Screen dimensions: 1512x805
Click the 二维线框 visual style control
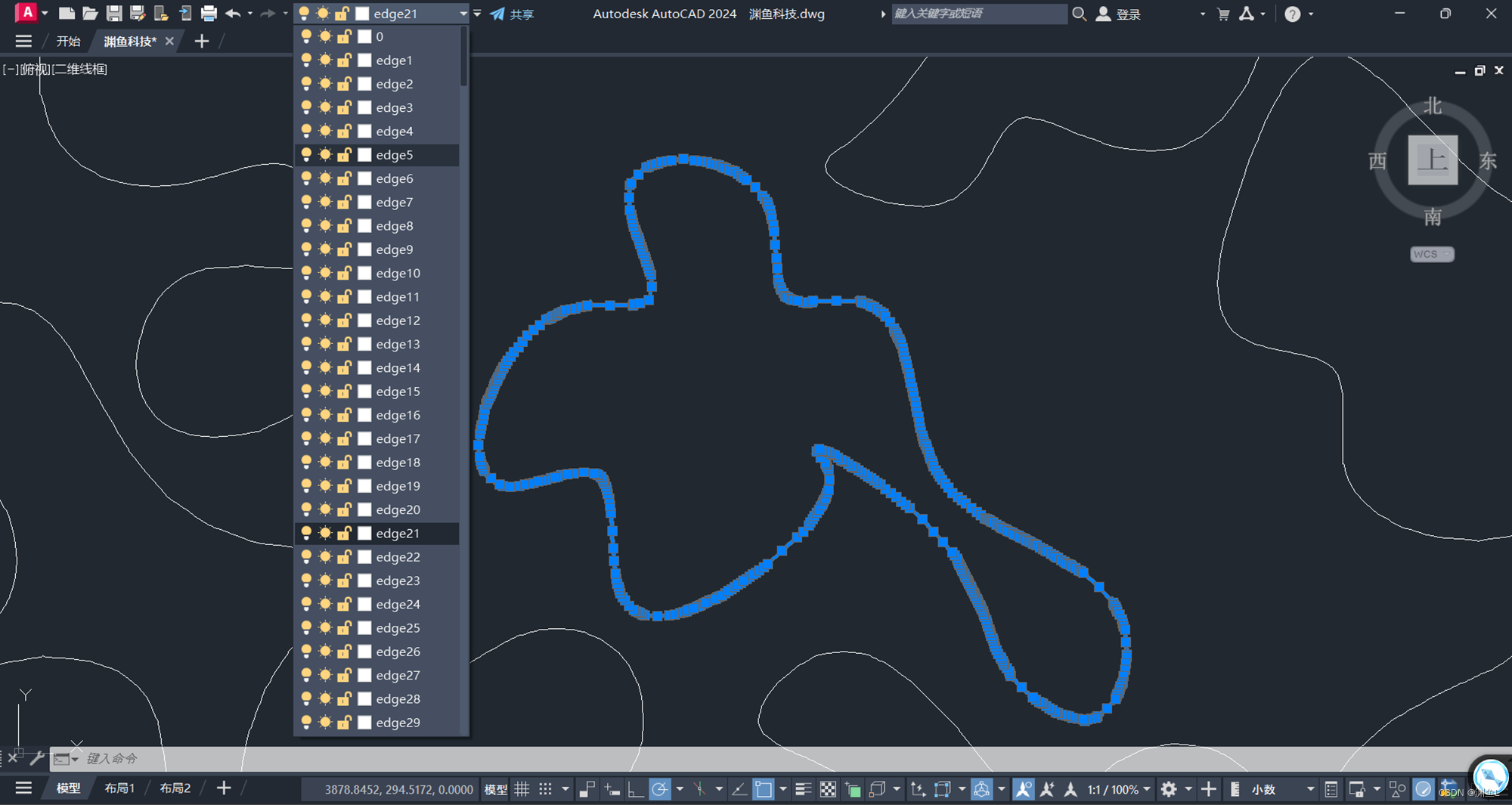(x=79, y=69)
